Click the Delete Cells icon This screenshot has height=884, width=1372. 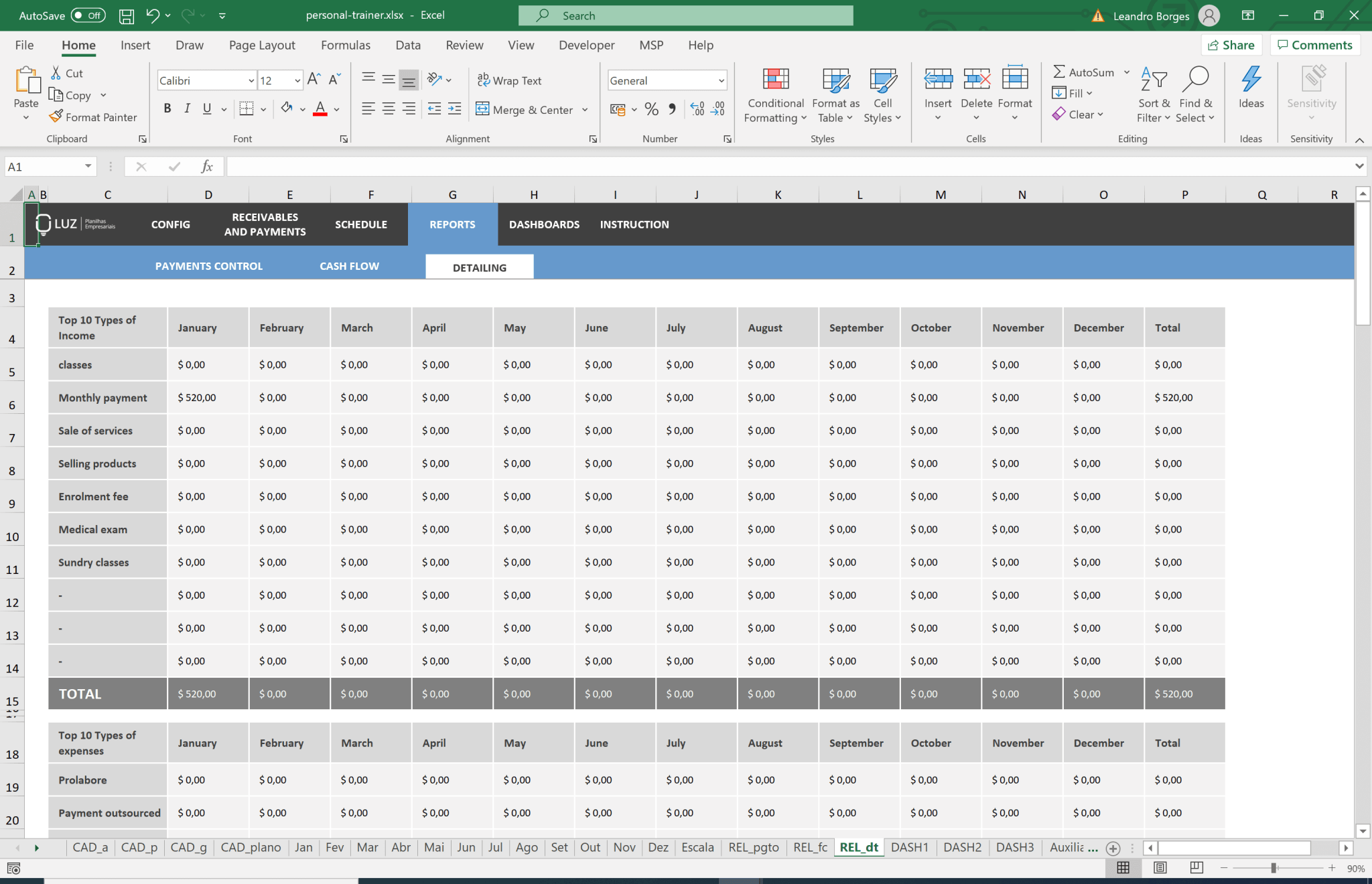click(x=977, y=80)
